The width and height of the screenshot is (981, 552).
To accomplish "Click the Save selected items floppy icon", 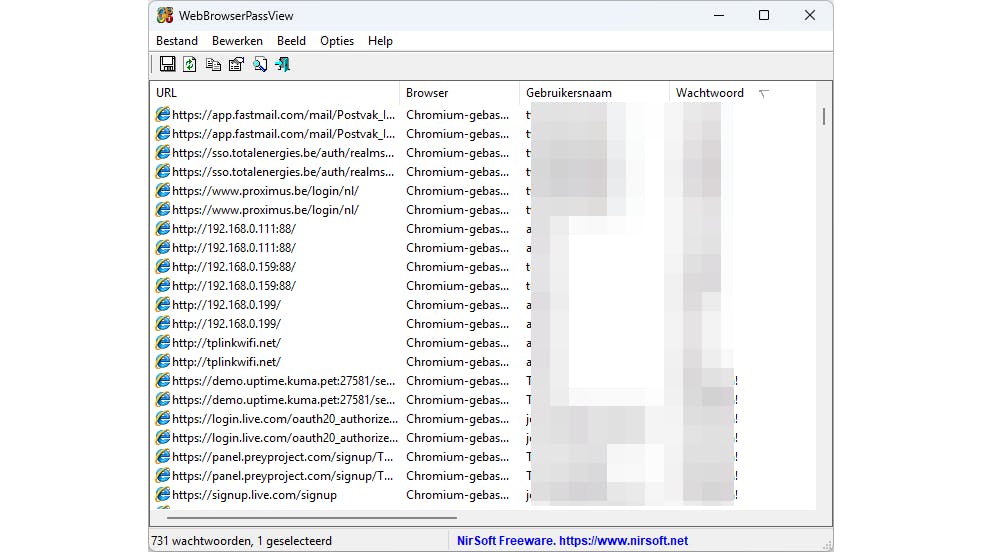I will pos(167,64).
